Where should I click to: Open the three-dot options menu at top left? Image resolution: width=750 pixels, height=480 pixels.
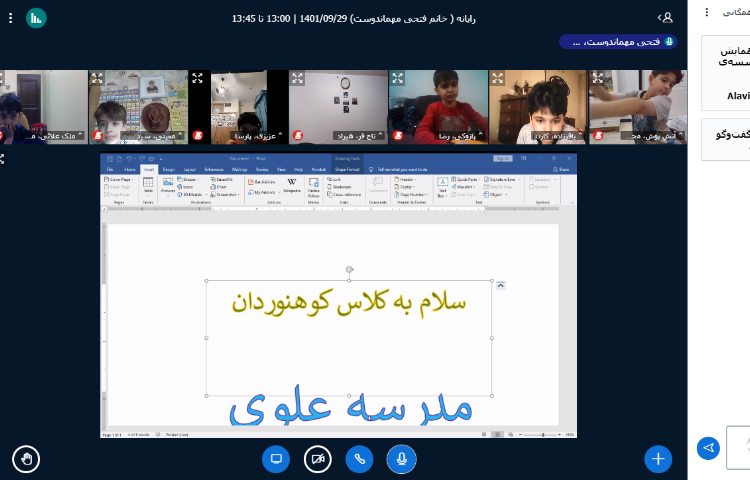11,18
